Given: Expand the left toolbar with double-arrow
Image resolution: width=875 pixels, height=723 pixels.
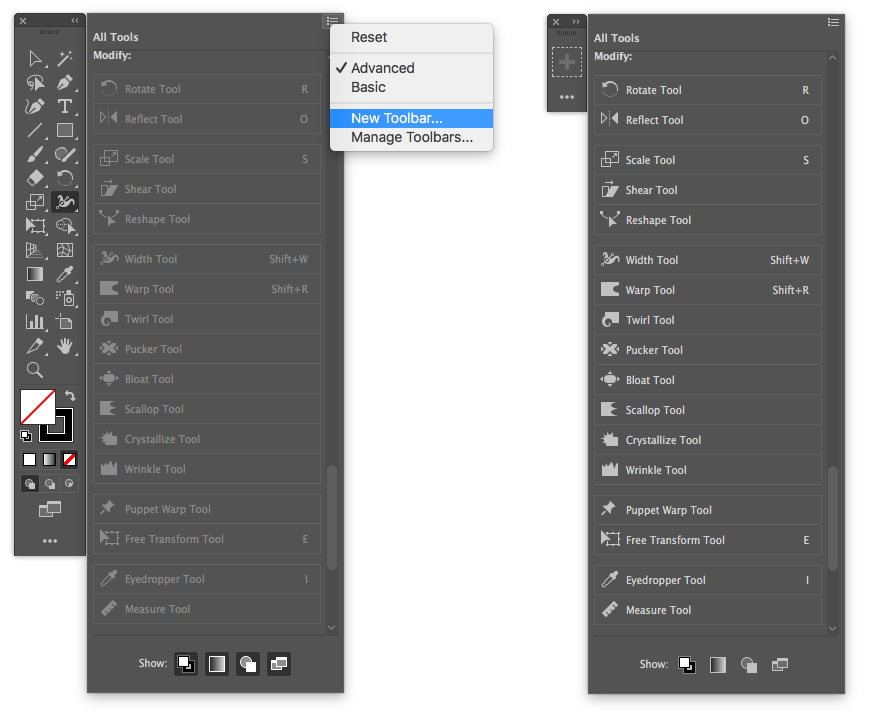Looking at the screenshot, I should [75, 21].
